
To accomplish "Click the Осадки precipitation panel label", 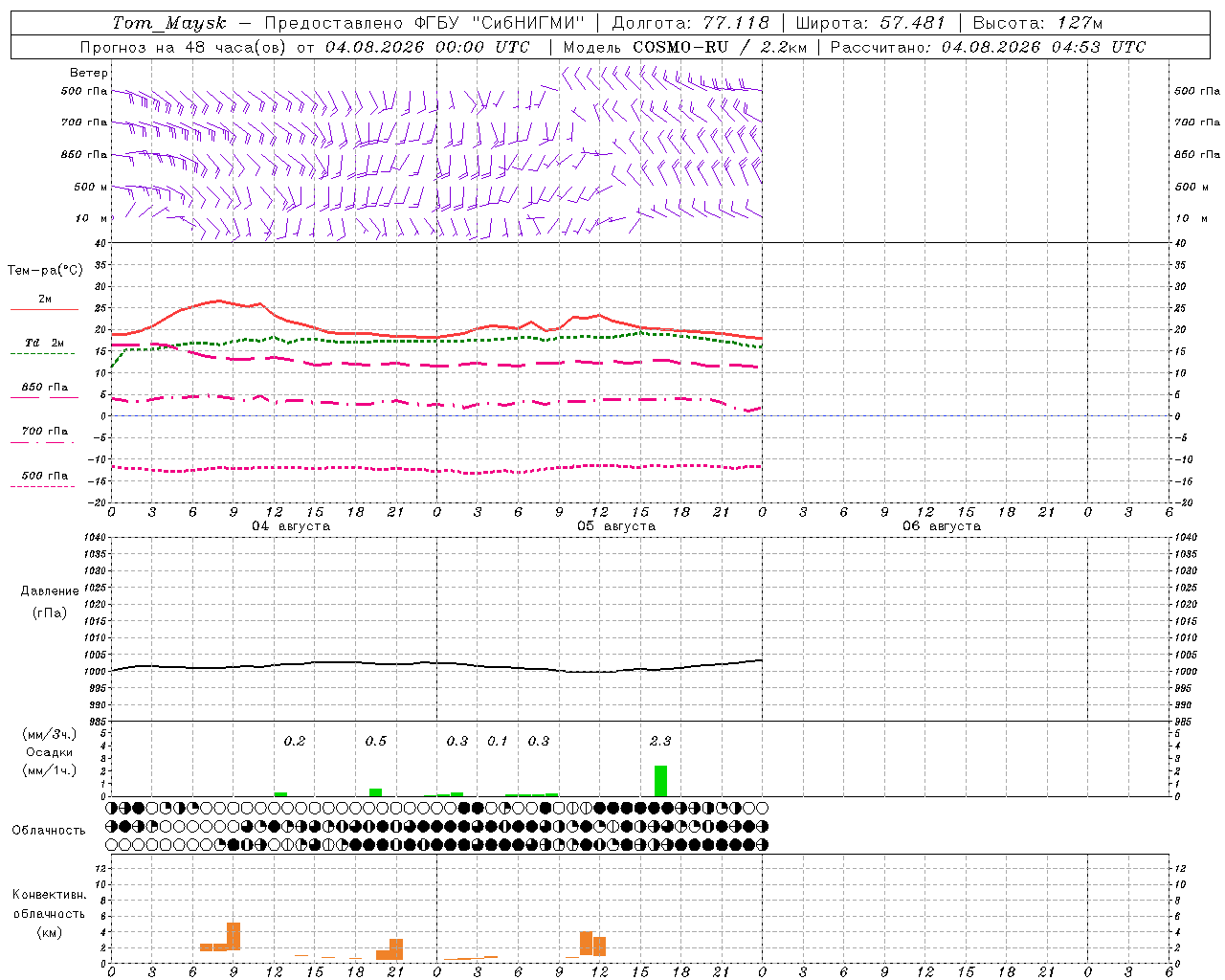I will pos(49,752).
